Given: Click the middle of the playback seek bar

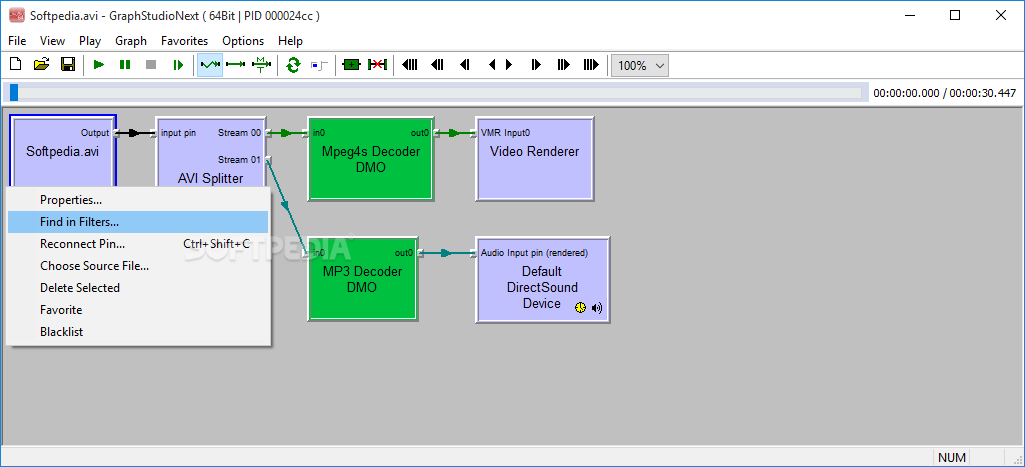Looking at the screenshot, I should click(x=435, y=93).
